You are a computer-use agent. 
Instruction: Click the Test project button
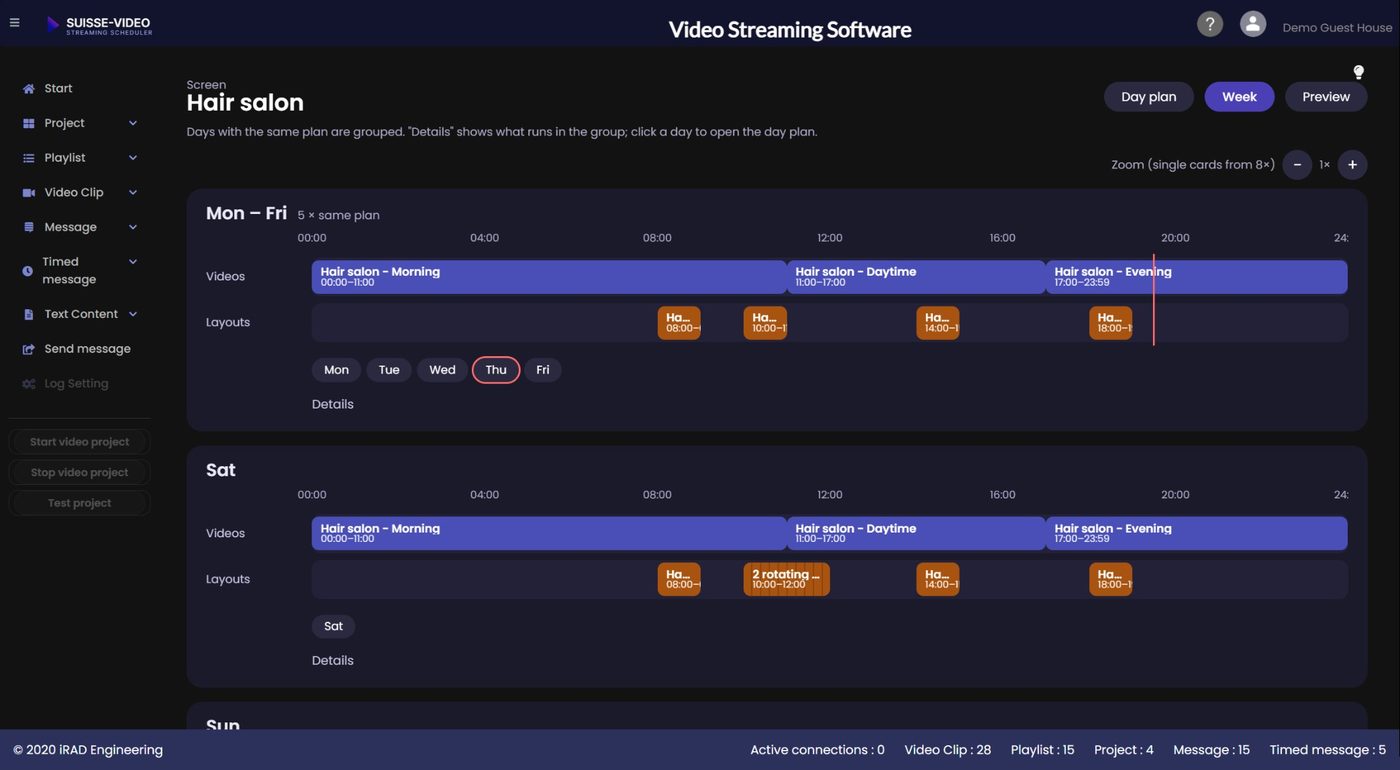79,503
